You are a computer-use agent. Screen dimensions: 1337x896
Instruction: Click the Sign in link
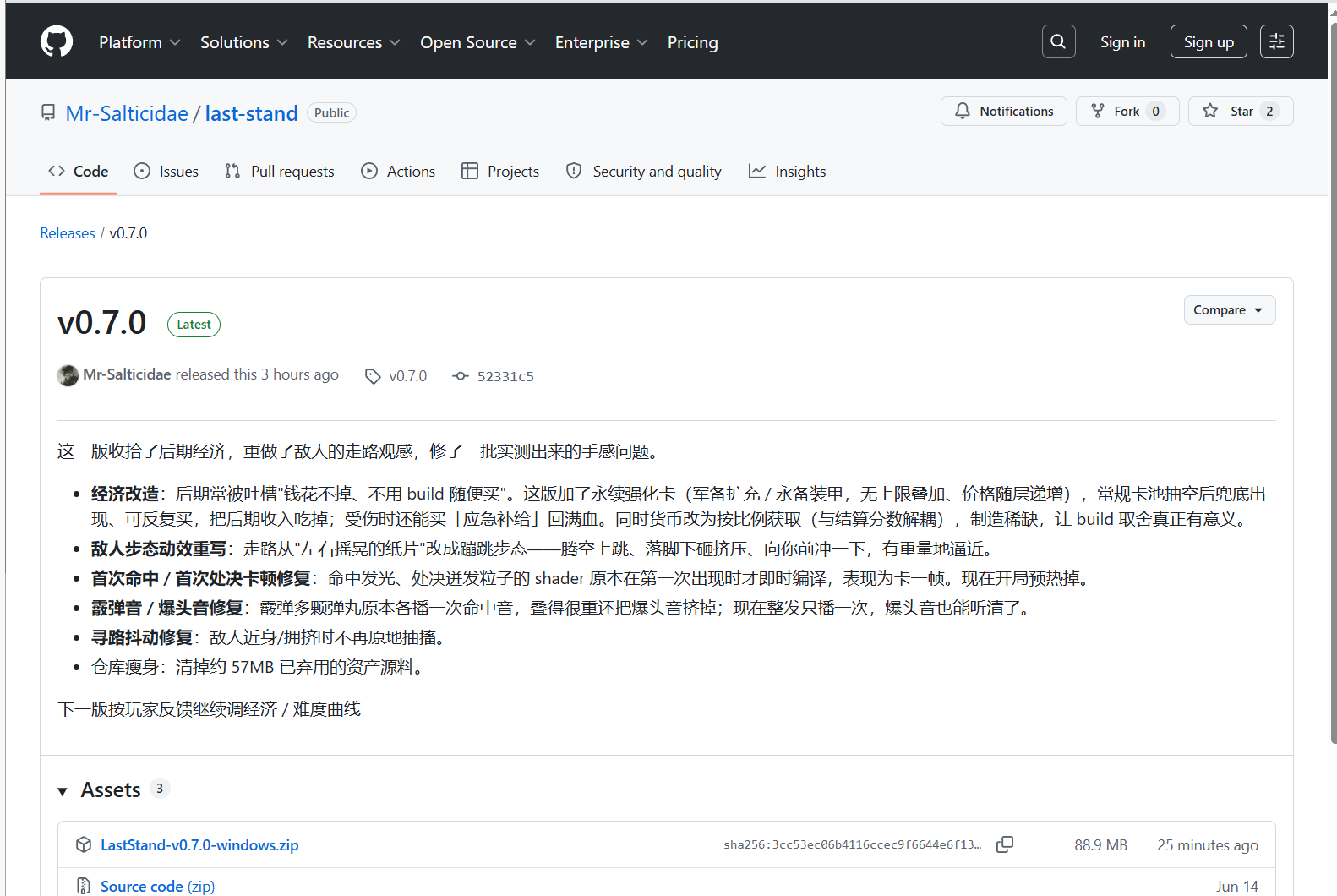pos(1122,42)
